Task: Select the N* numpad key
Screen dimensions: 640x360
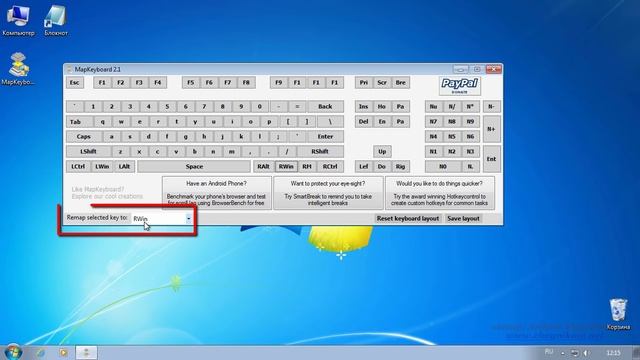Action: 470,107
